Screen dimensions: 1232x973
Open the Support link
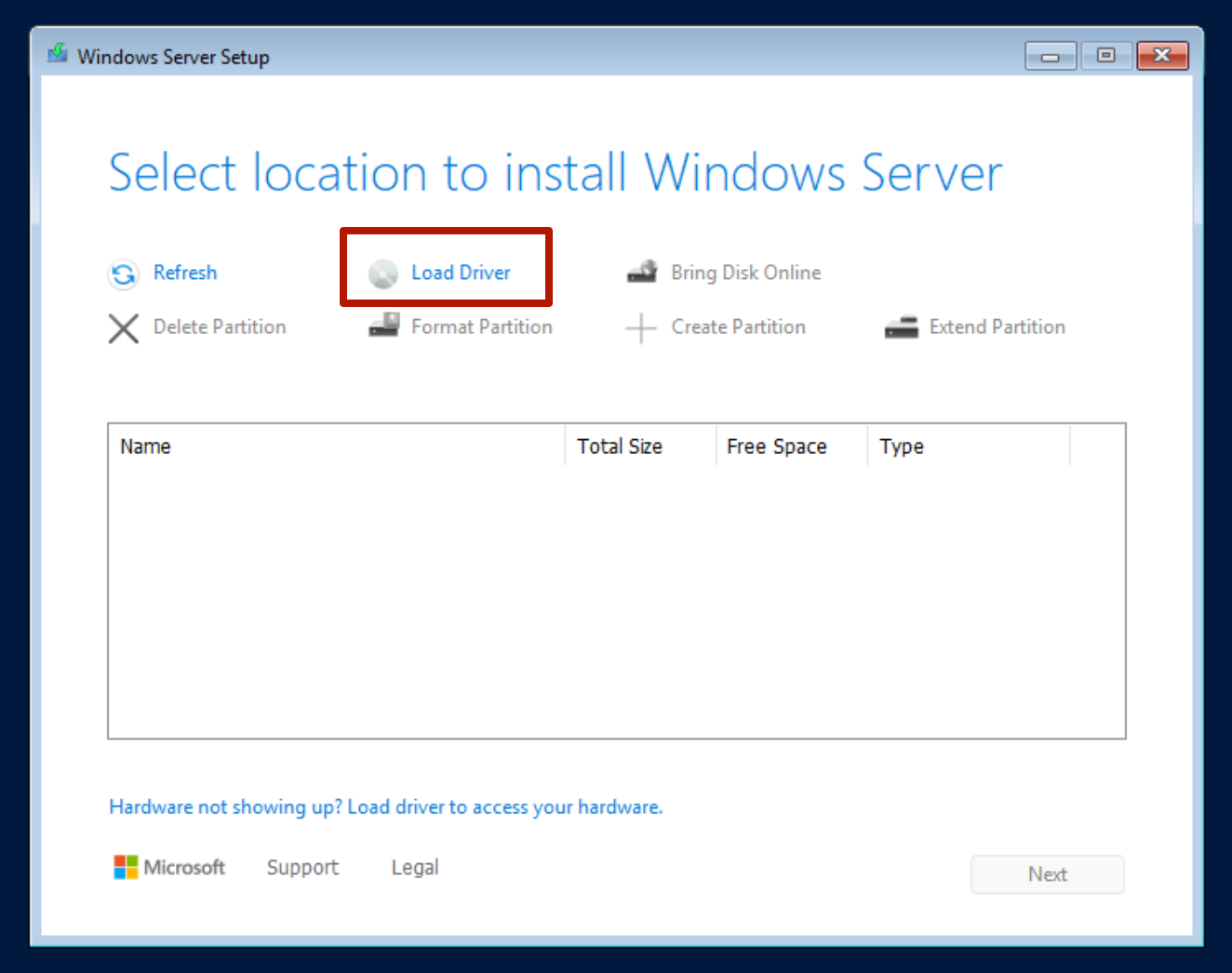302,867
